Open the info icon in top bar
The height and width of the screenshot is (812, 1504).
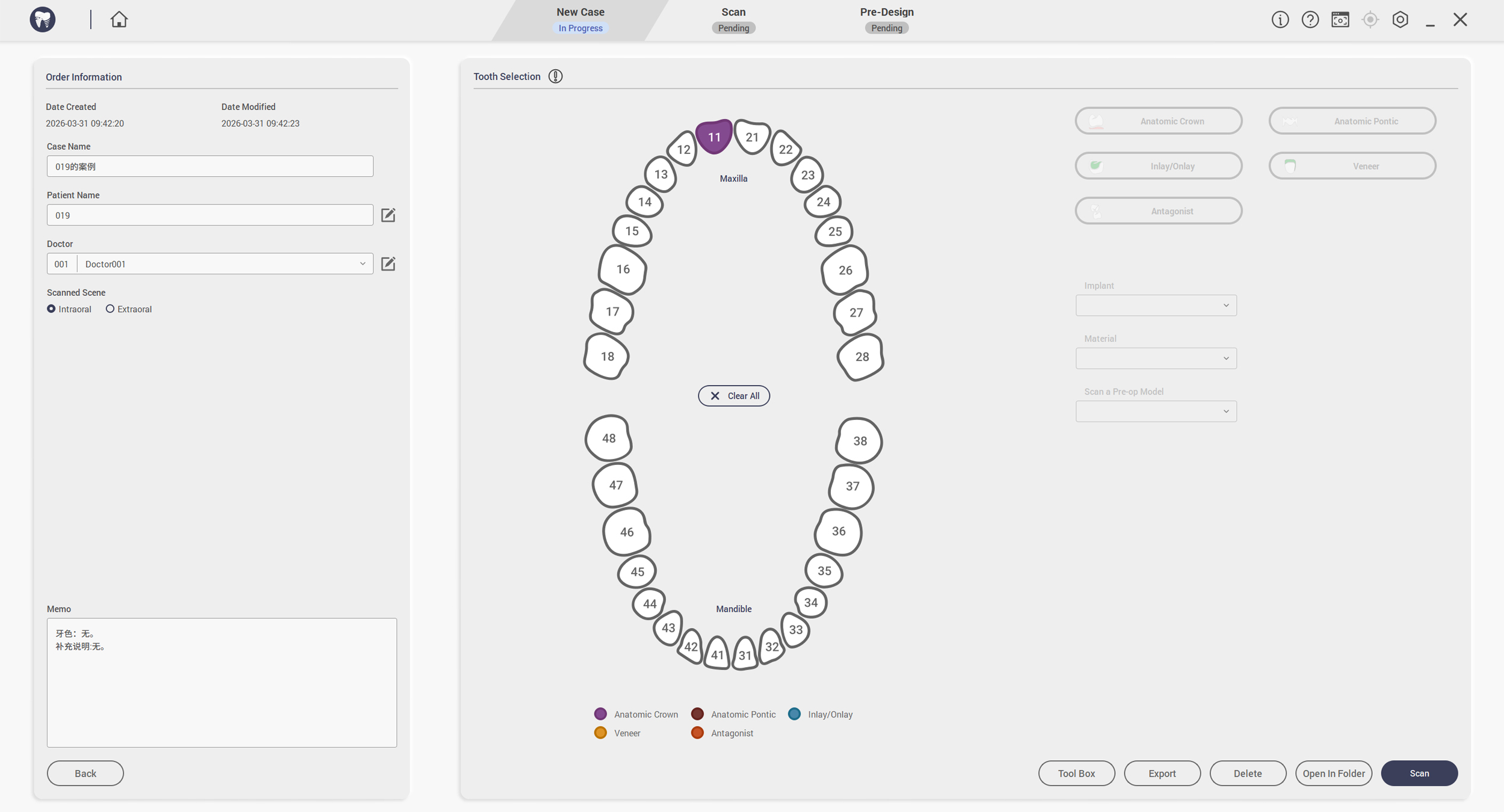pyautogui.click(x=1280, y=19)
